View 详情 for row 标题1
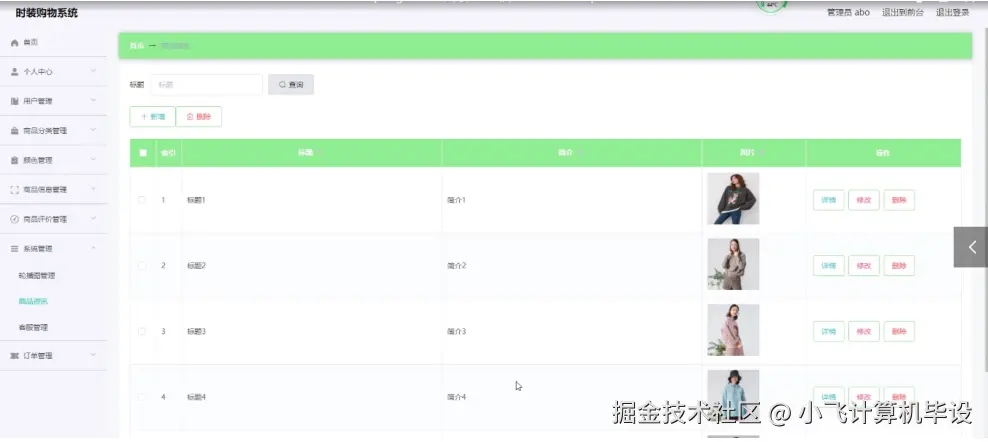 829,200
